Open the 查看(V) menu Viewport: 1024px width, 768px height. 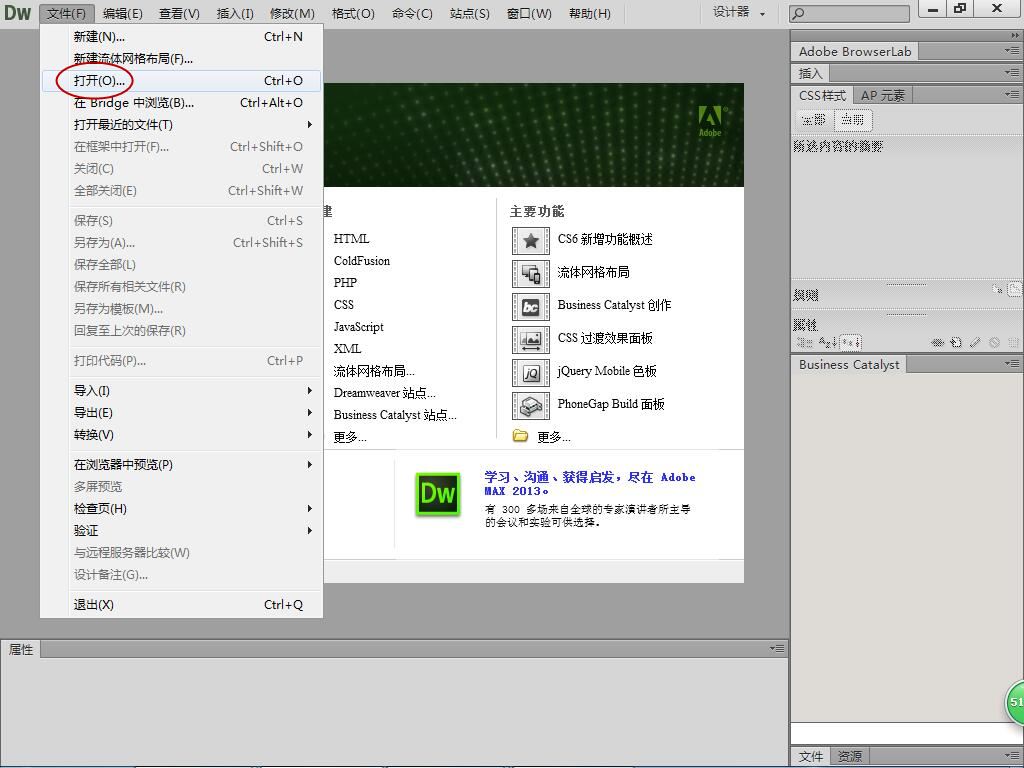[180, 13]
